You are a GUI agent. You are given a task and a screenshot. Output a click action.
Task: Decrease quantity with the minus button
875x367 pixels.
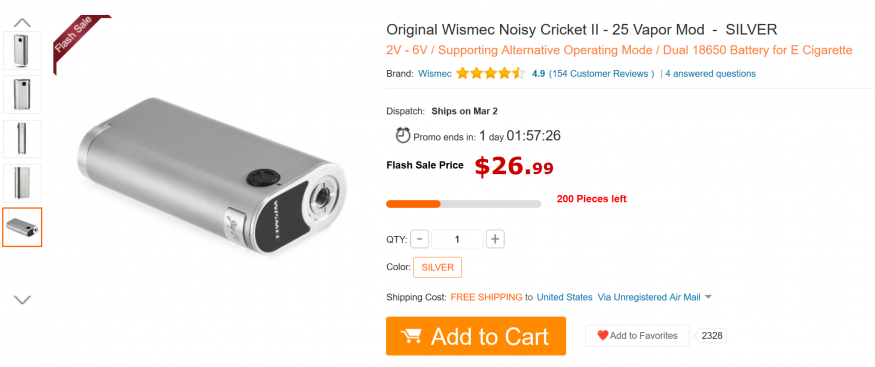[420, 240]
